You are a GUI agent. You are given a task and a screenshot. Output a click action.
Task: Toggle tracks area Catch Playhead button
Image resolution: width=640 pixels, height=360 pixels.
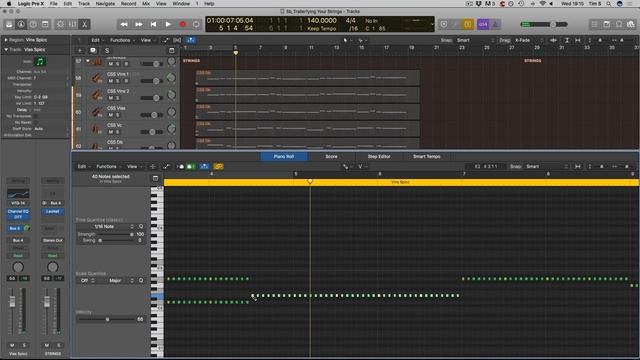coord(191,40)
